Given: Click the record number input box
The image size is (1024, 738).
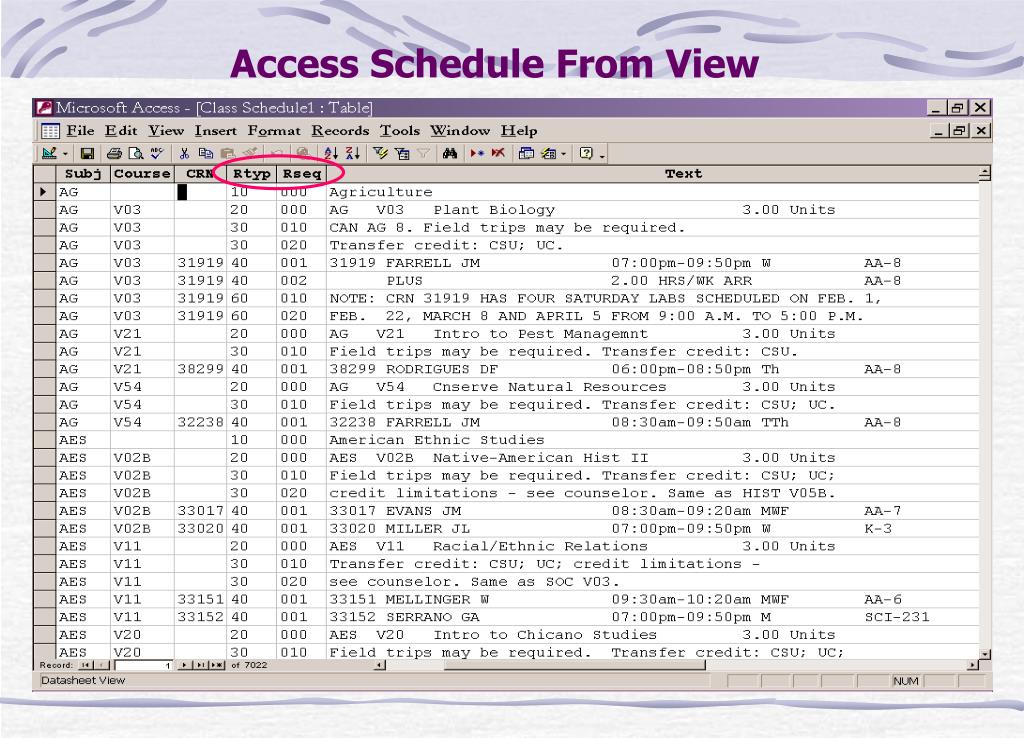Looking at the screenshot, I should coord(144,665).
